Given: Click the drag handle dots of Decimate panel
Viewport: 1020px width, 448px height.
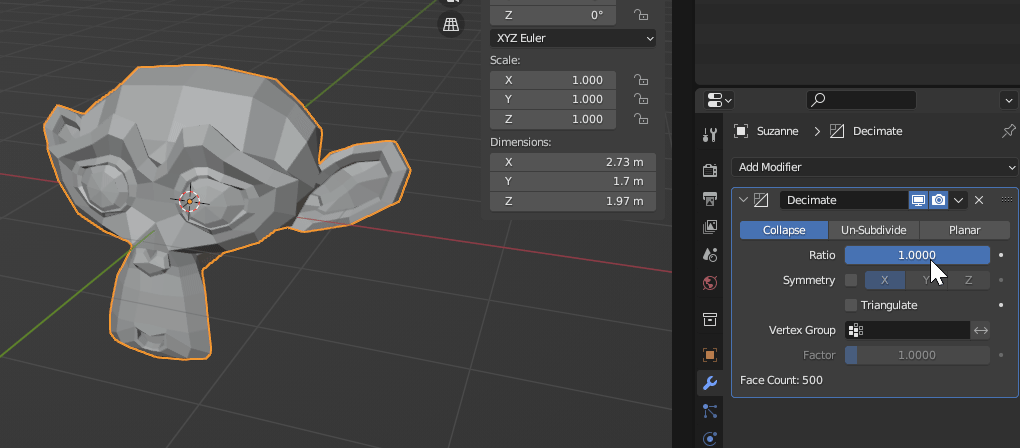Looking at the screenshot, I should pyautogui.click(x=1008, y=200).
